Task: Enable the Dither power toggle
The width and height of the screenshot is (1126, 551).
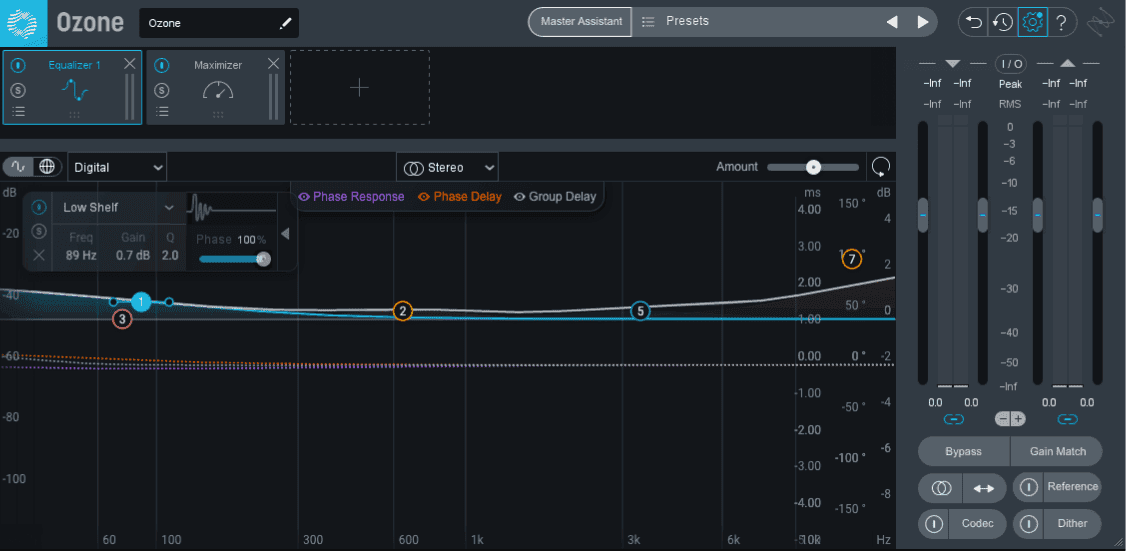Action: coord(1030,523)
